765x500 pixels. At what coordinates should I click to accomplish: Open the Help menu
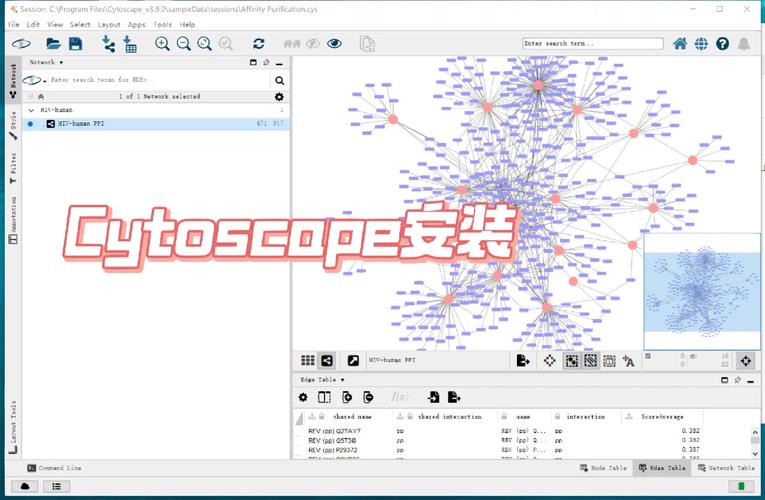tap(187, 24)
